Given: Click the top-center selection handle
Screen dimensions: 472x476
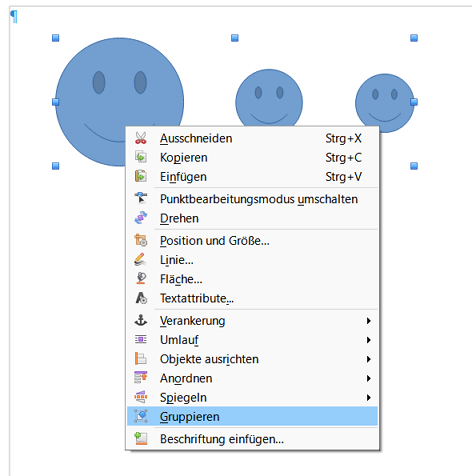Looking at the screenshot, I should coord(235,38).
